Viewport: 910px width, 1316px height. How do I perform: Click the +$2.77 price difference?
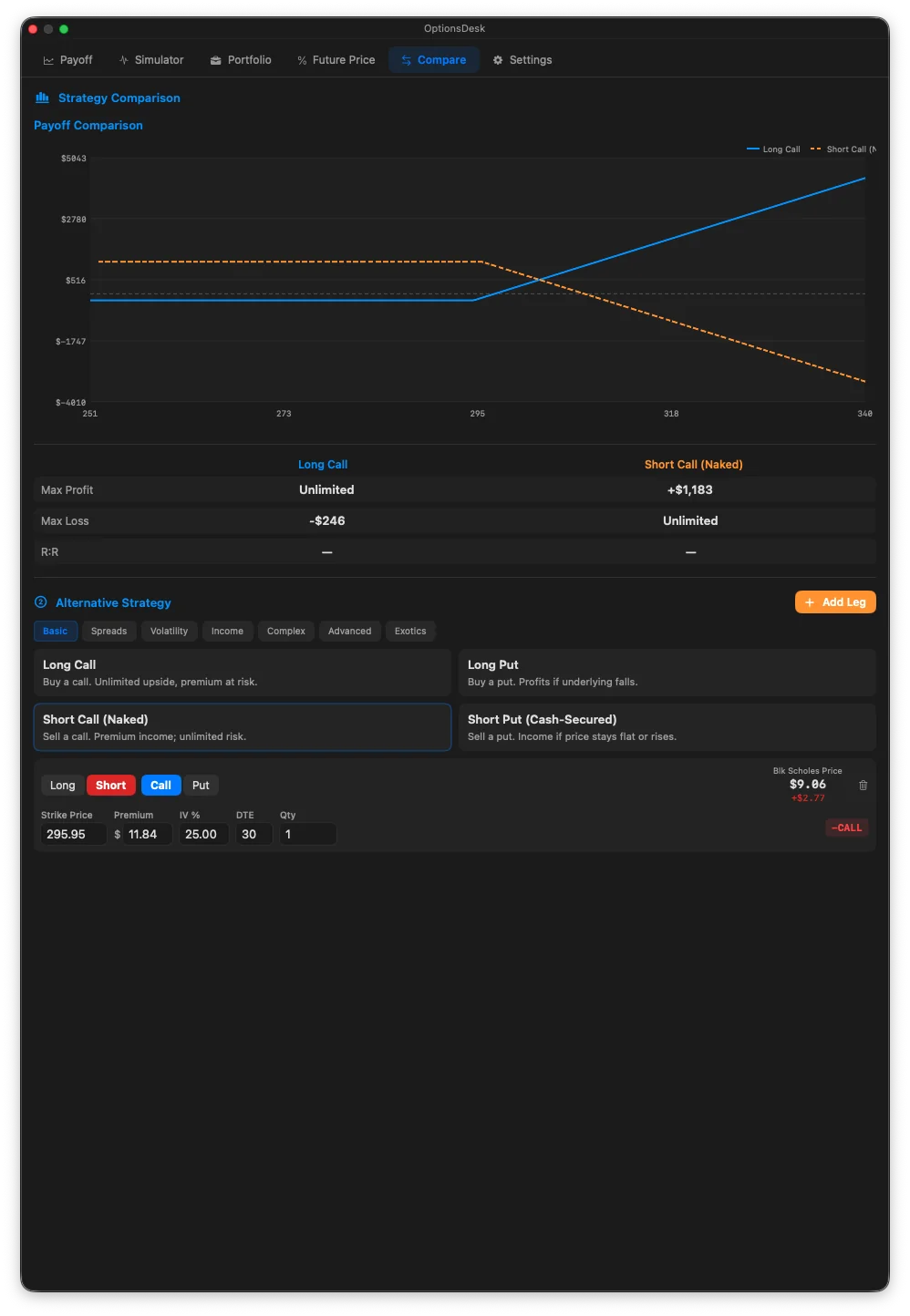coord(808,798)
